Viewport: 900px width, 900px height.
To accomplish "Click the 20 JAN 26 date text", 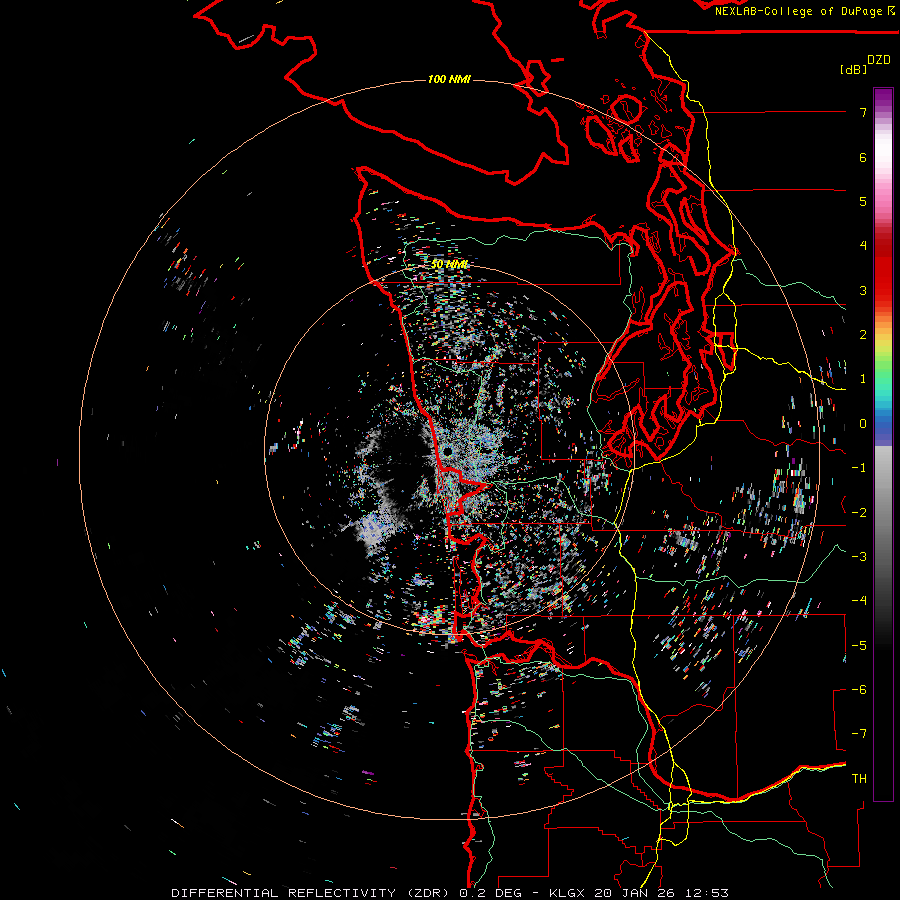I will pyautogui.click(x=635, y=893).
